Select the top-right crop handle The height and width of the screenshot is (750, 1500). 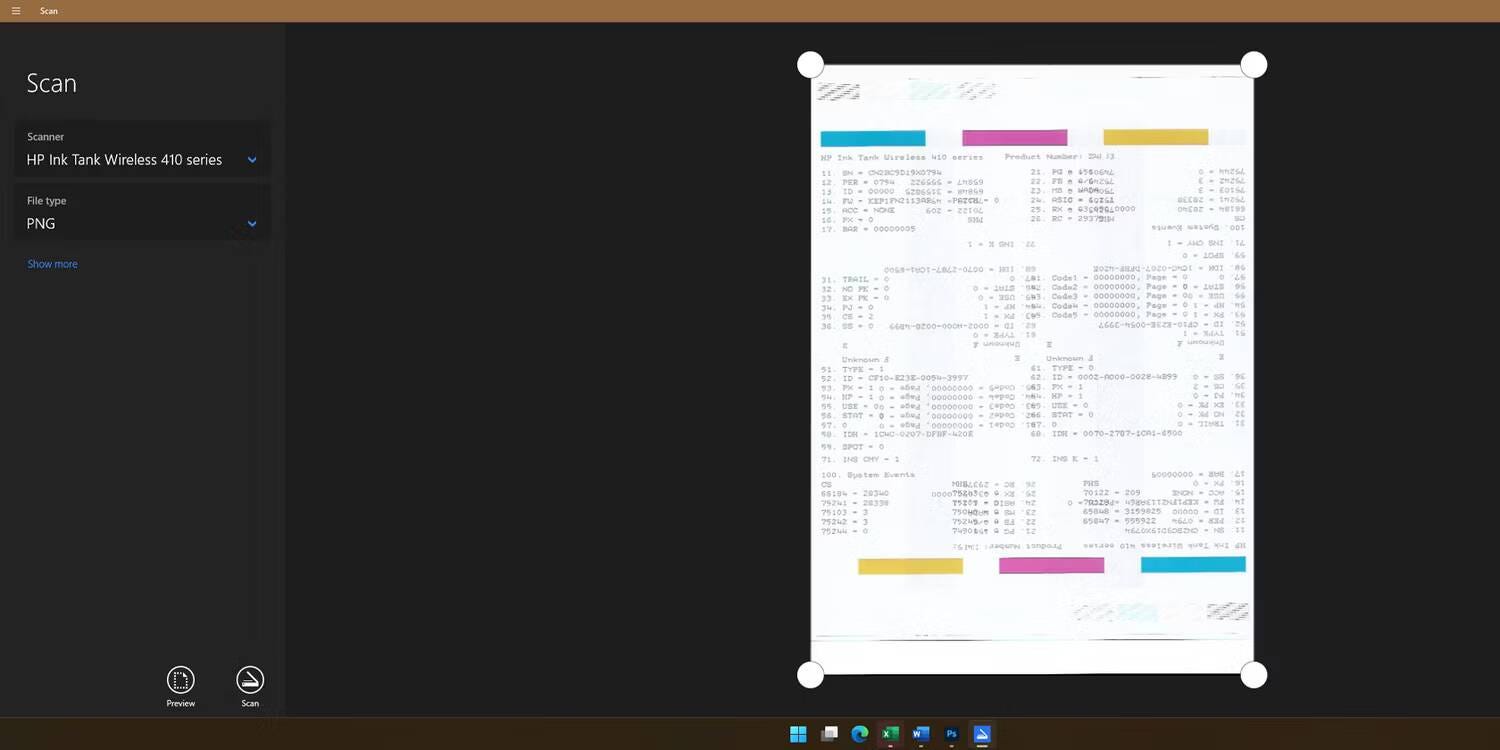[x=1254, y=65]
